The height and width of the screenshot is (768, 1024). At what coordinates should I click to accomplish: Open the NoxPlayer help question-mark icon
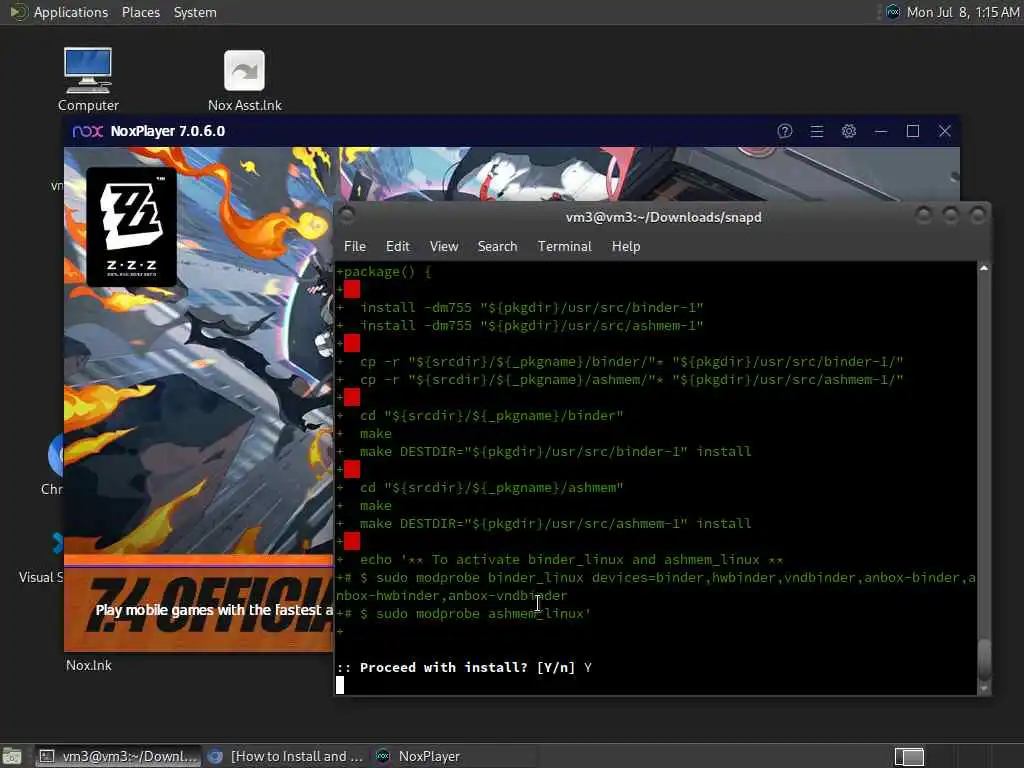(784, 131)
